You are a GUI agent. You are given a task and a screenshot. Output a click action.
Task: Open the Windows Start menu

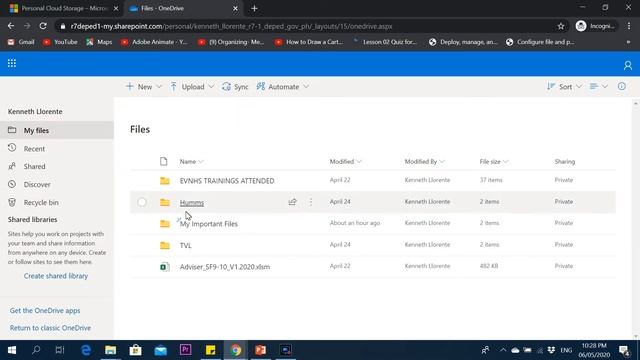(x=12, y=350)
